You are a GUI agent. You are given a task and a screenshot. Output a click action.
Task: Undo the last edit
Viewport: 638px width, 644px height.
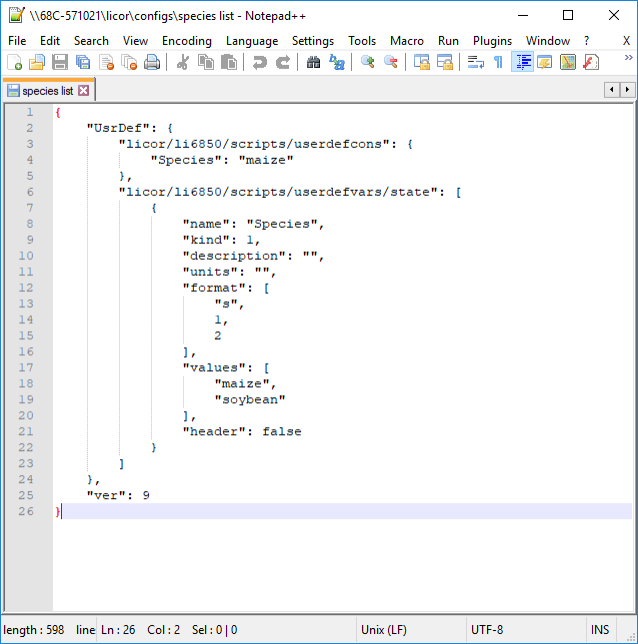pos(260,62)
